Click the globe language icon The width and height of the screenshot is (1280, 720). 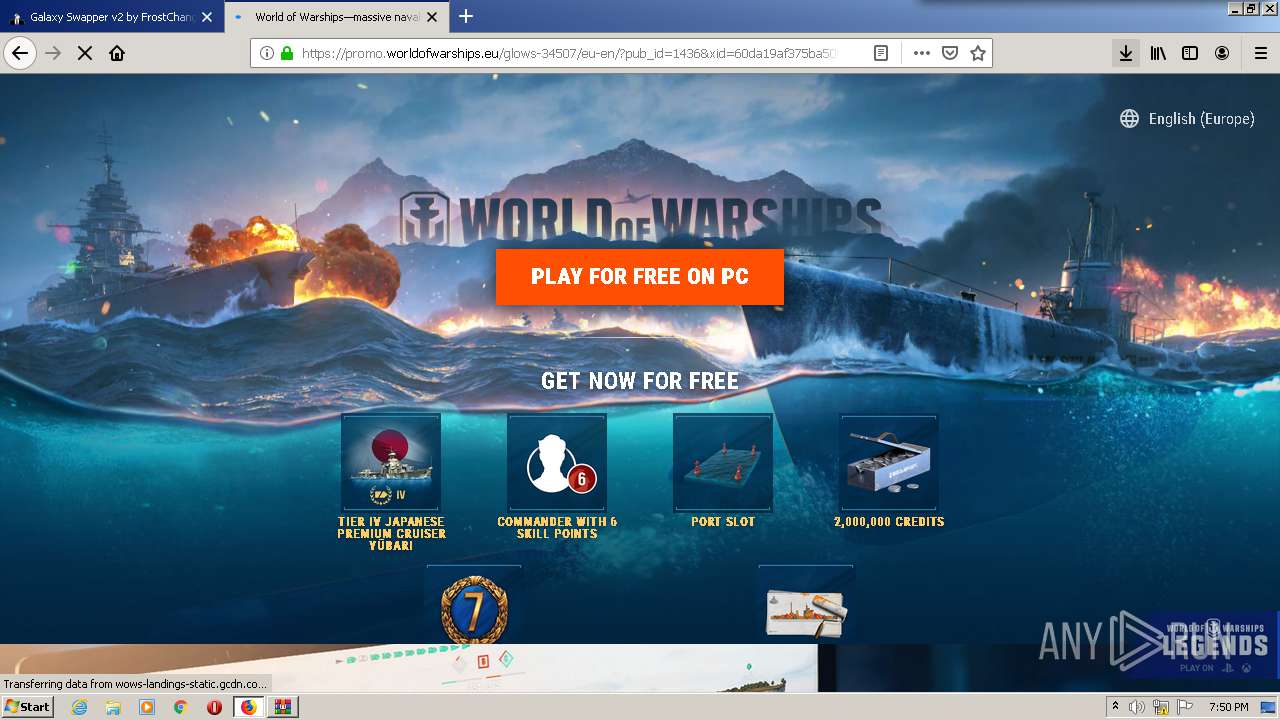(x=1129, y=119)
